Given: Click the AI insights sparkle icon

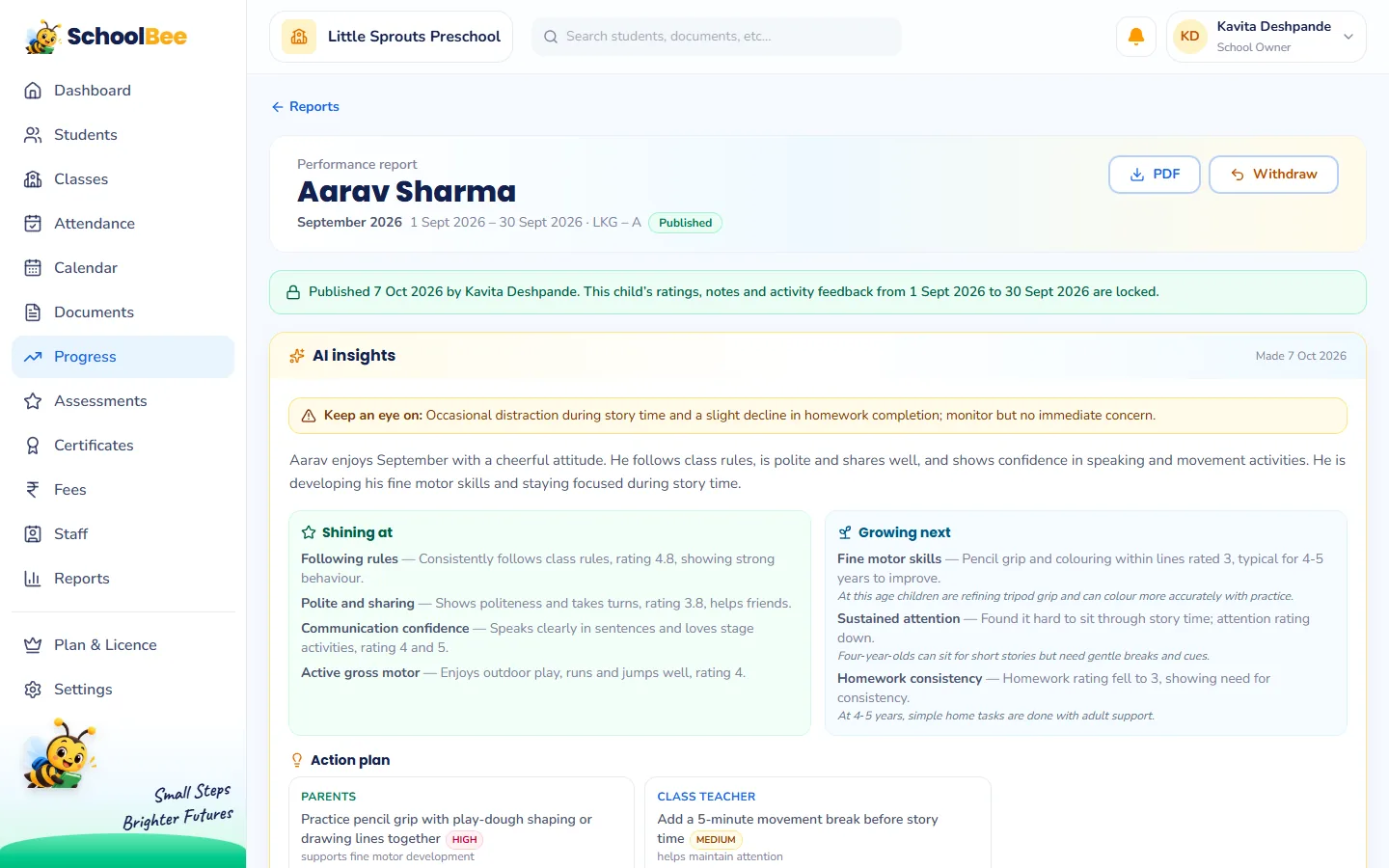Looking at the screenshot, I should coord(297,356).
